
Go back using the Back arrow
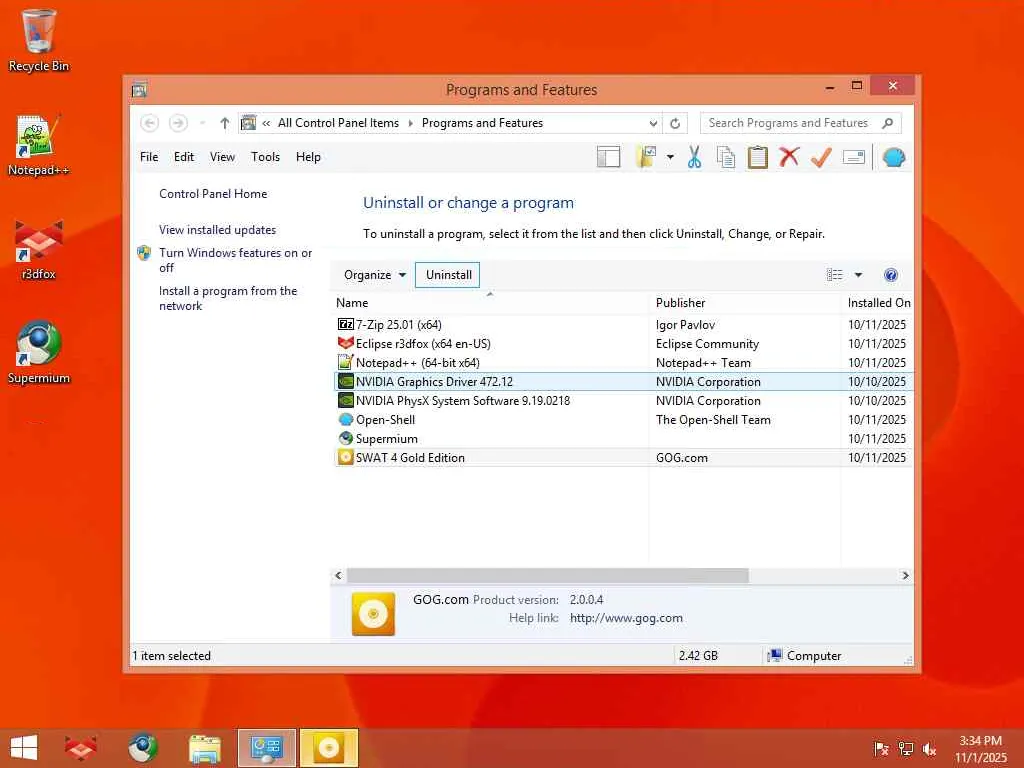coord(150,123)
